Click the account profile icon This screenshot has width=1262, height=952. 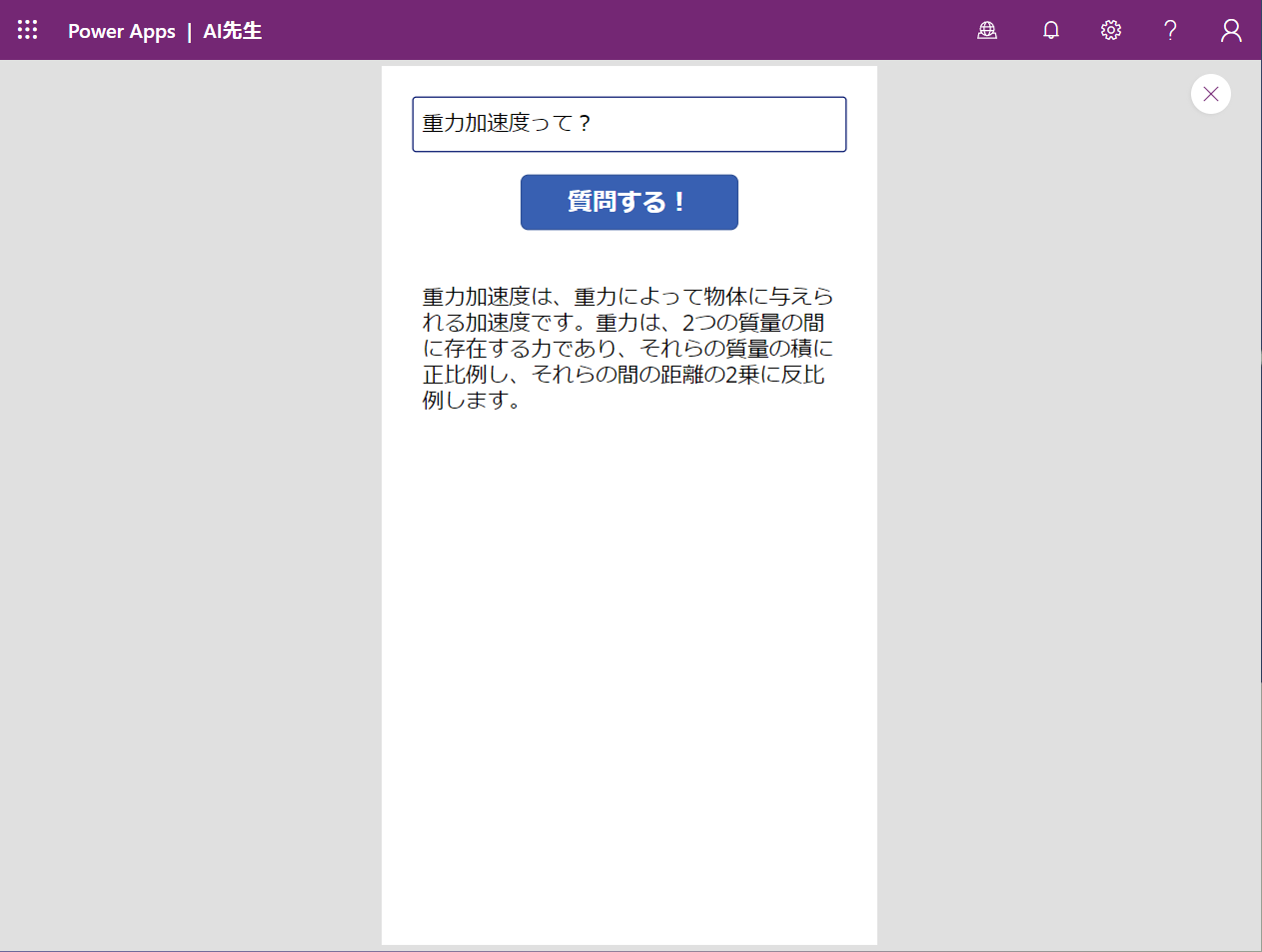coord(1230,30)
